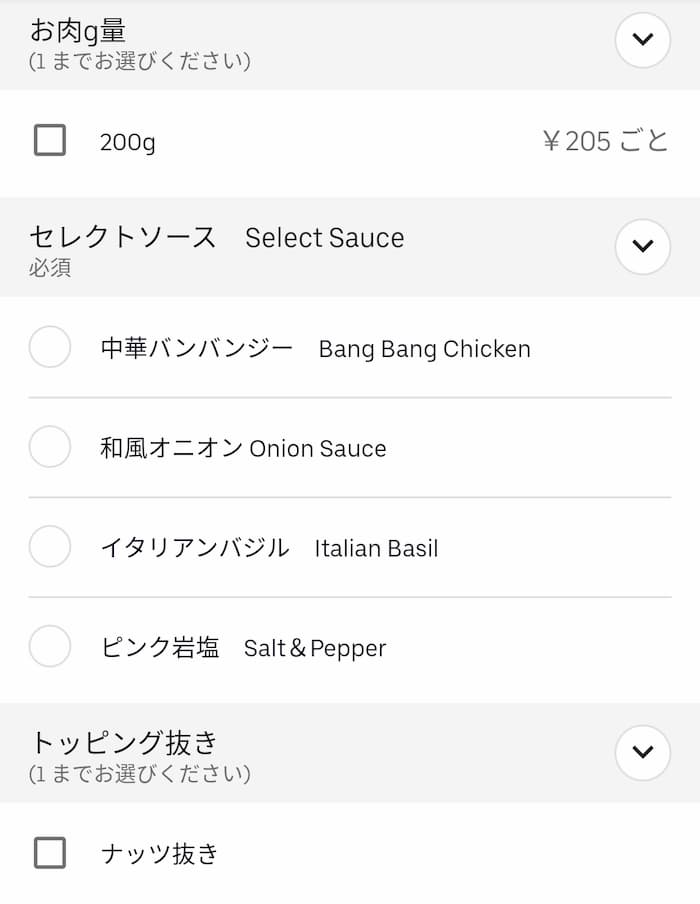Collapse the Select Sauce section chevron

[x=642, y=246]
